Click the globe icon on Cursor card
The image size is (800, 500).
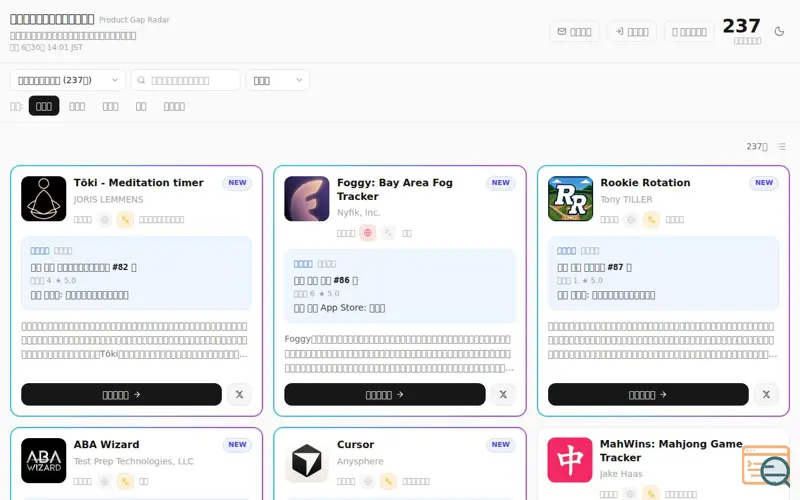[368, 481]
